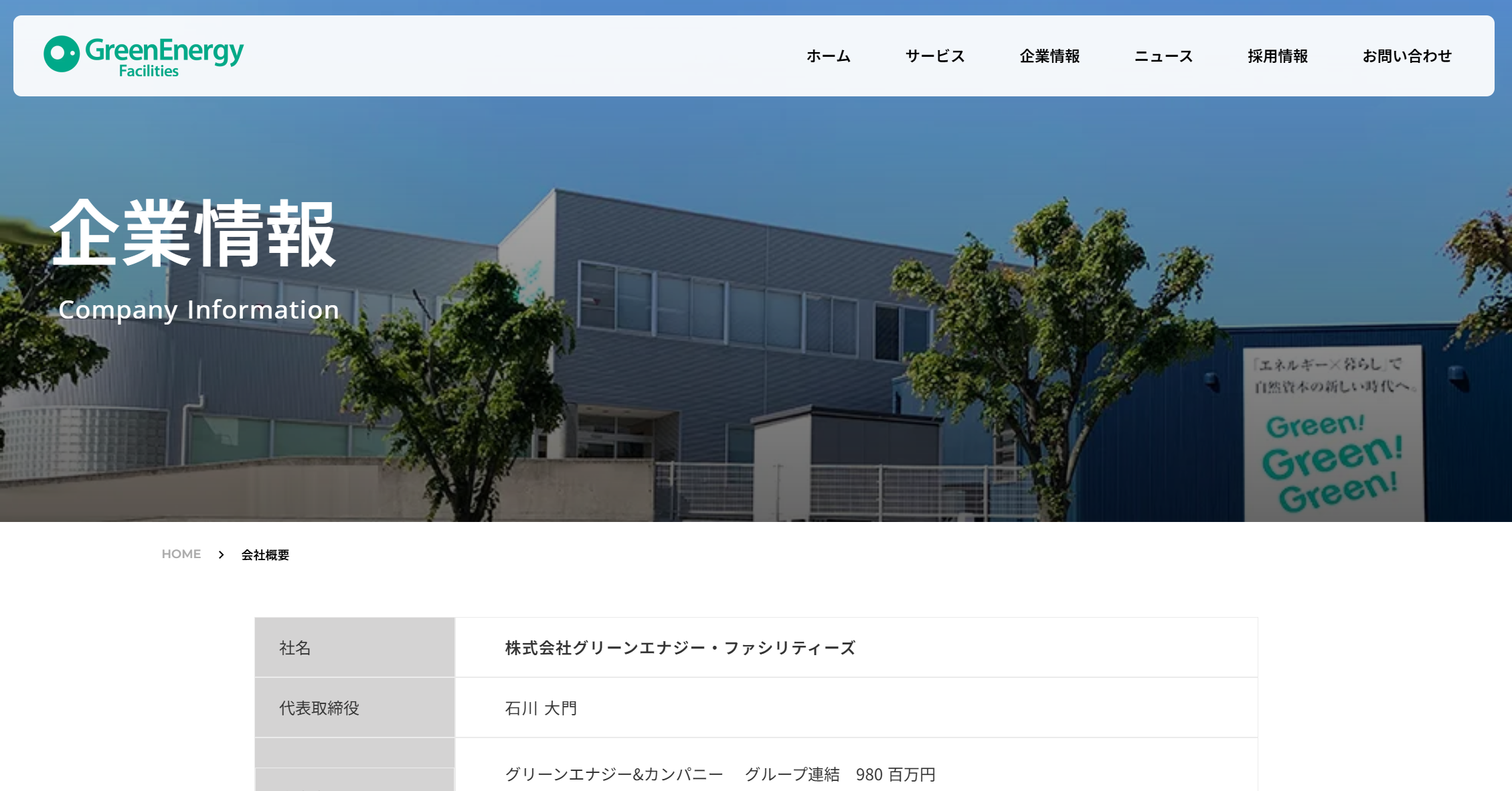The height and width of the screenshot is (791, 1512).
Task: Open the サービス menu item
Action: pyautogui.click(x=935, y=56)
